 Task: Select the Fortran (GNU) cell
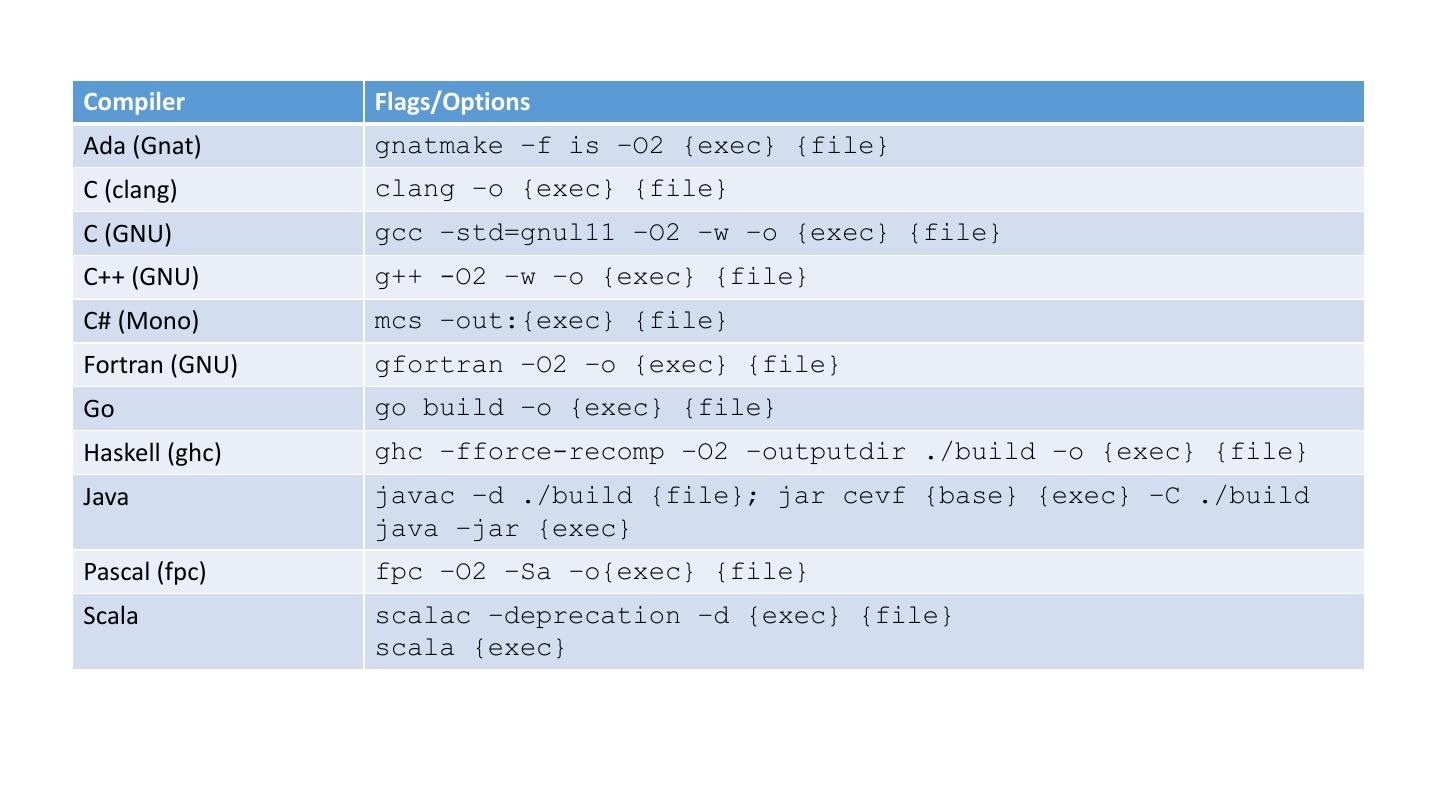coord(160,365)
